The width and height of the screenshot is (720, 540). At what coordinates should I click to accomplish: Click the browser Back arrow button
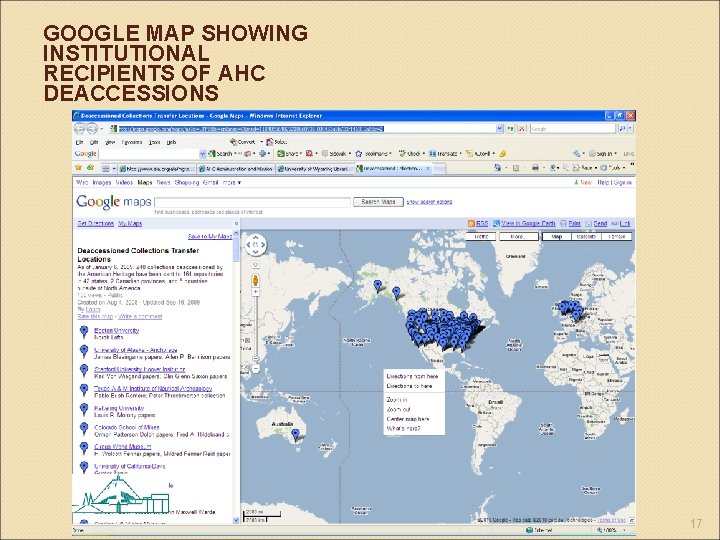80,129
